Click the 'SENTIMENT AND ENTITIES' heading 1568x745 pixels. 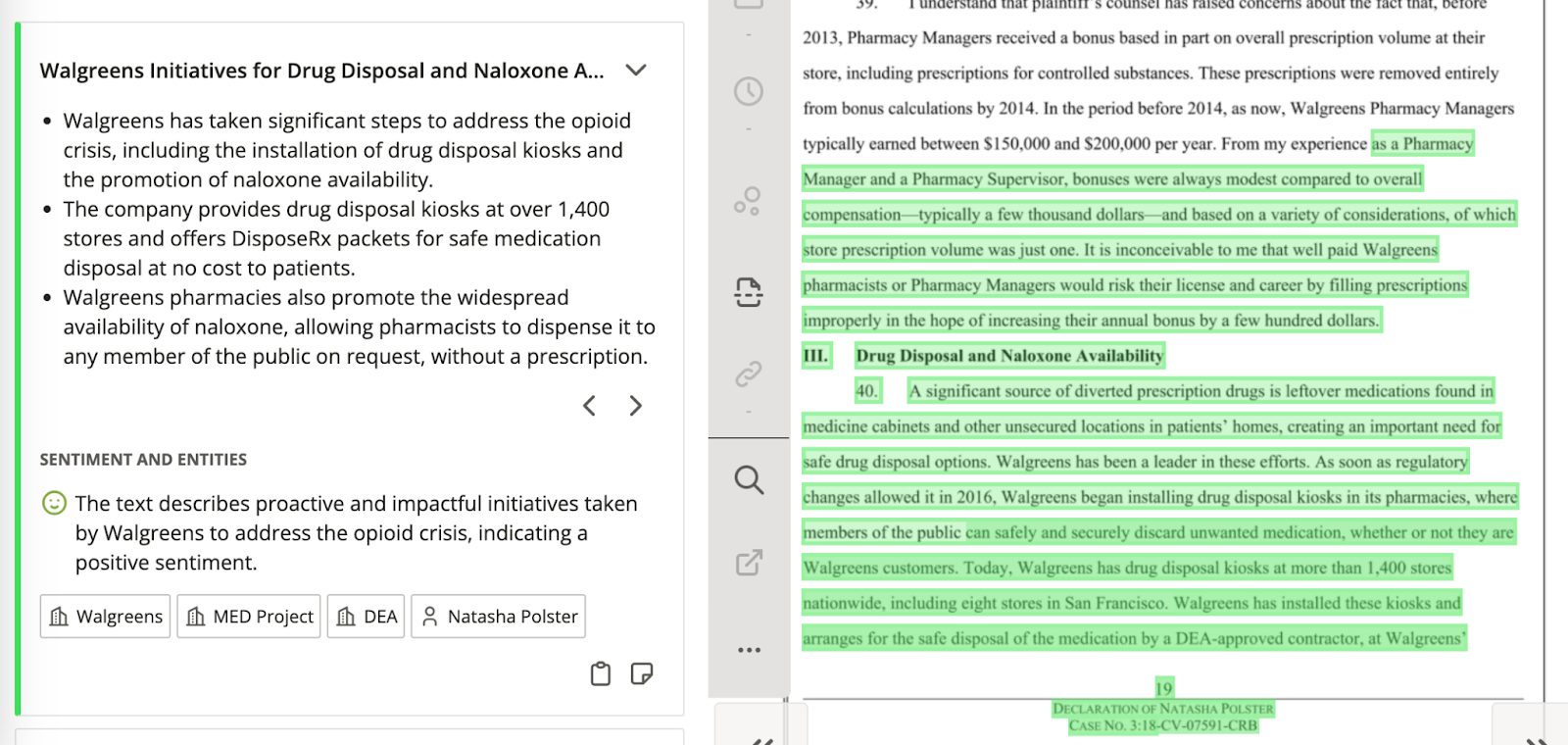click(143, 460)
